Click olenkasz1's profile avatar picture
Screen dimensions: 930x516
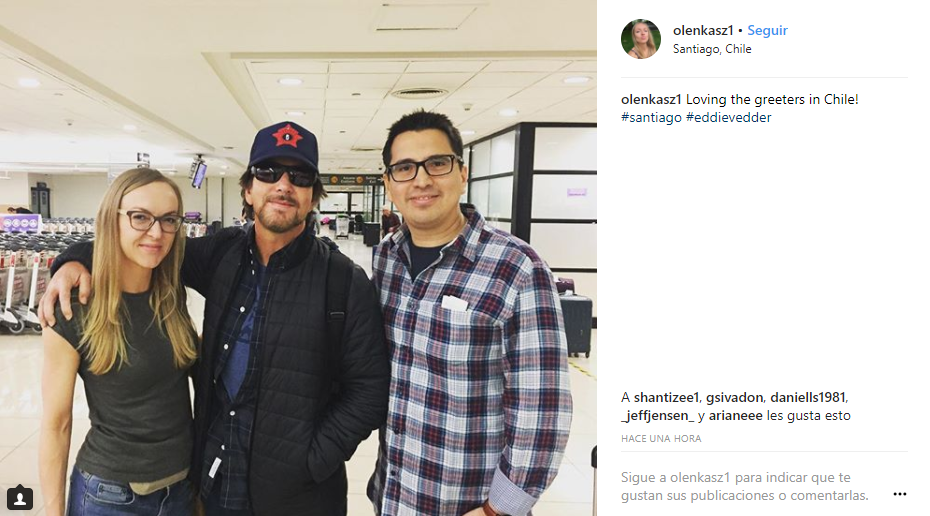(641, 39)
